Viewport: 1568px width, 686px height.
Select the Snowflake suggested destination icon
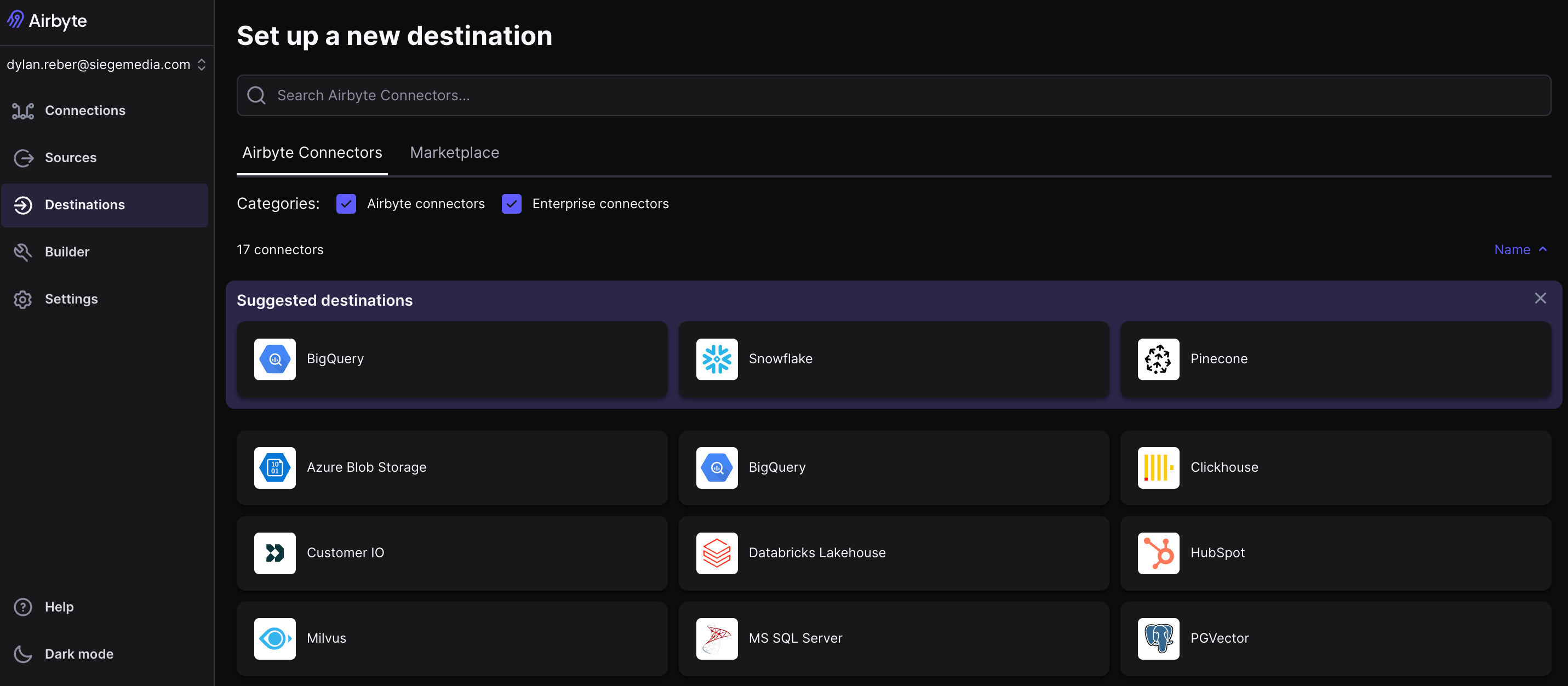pos(717,359)
